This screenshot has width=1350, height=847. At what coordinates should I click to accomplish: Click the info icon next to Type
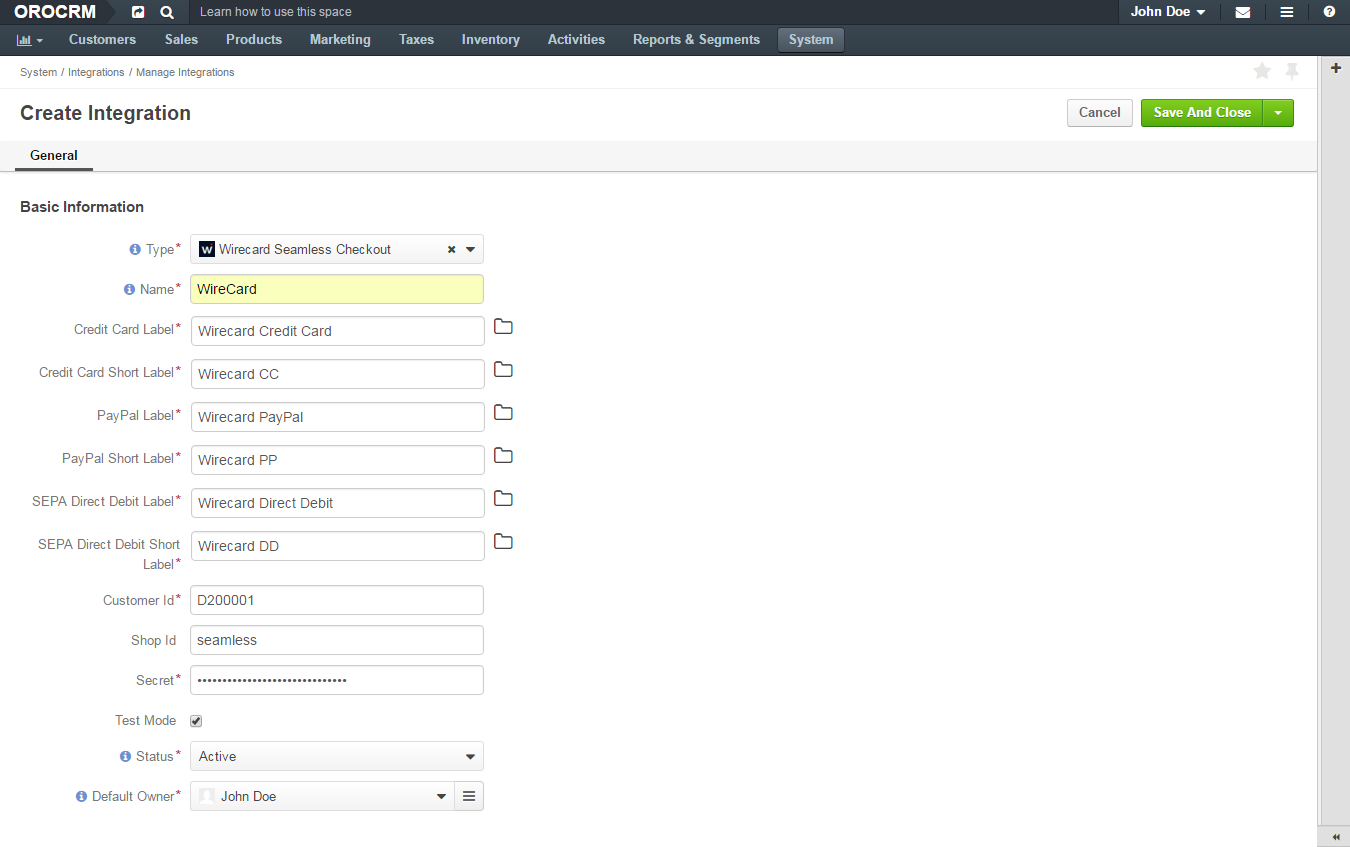[135, 249]
